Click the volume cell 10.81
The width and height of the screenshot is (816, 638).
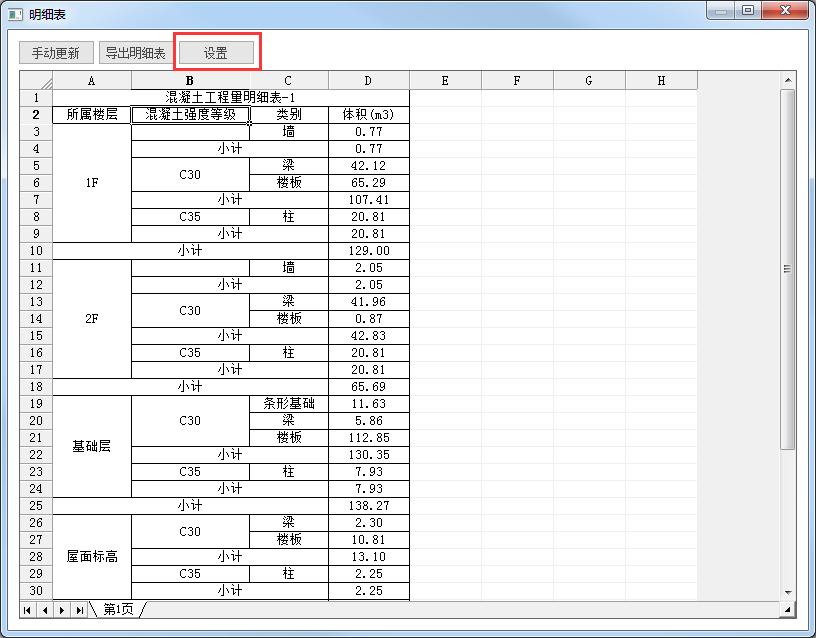pyautogui.click(x=369, y=540)
